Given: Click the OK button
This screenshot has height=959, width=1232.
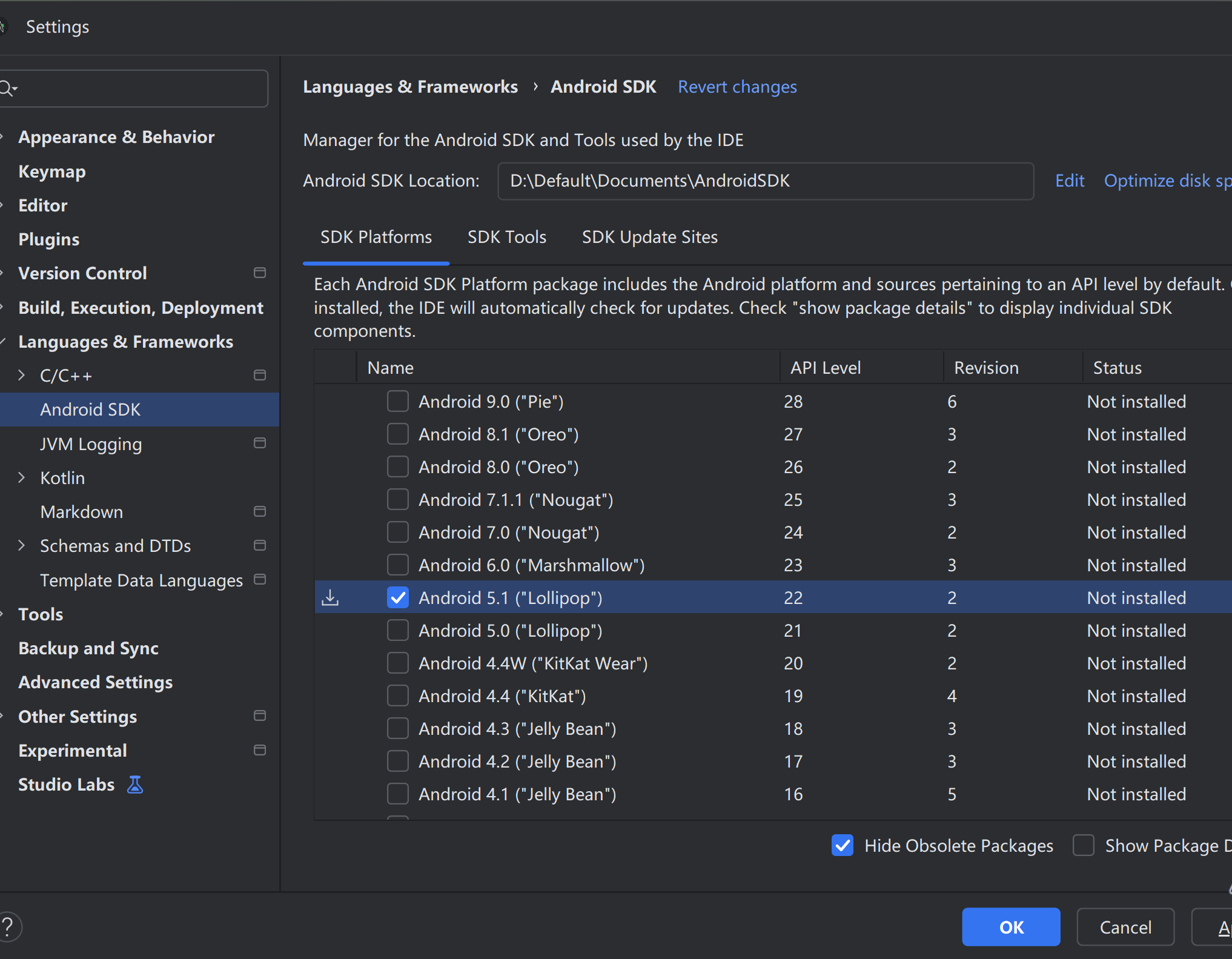Looking at the screenshot, I should coord(1011,927).
